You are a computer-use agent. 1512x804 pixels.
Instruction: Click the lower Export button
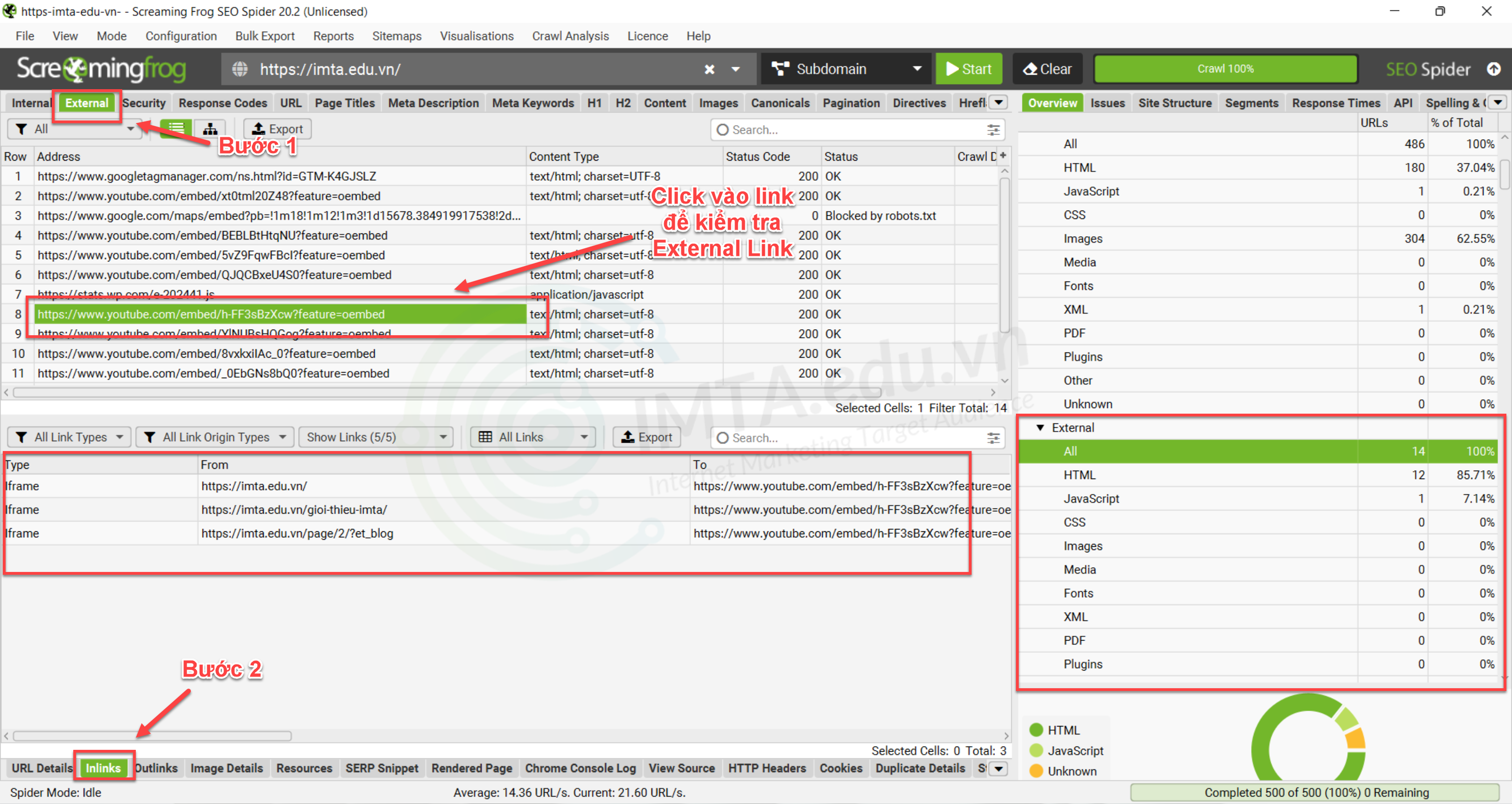point(646,437)
